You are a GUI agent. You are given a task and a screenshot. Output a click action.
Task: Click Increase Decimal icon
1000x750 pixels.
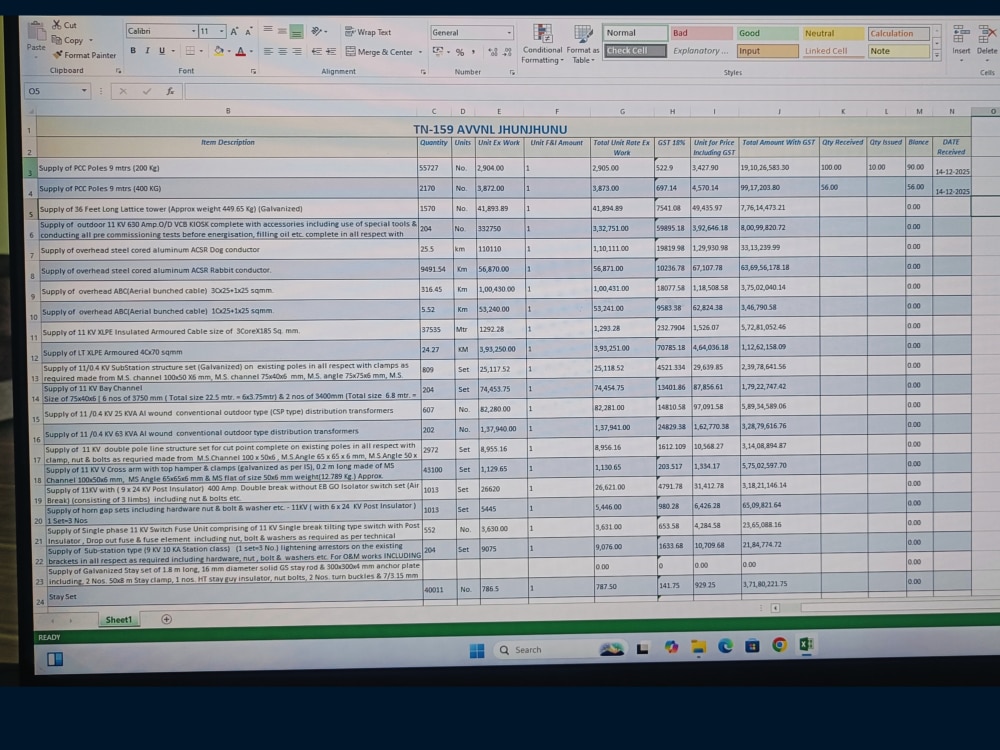click(x=492, y=52)
